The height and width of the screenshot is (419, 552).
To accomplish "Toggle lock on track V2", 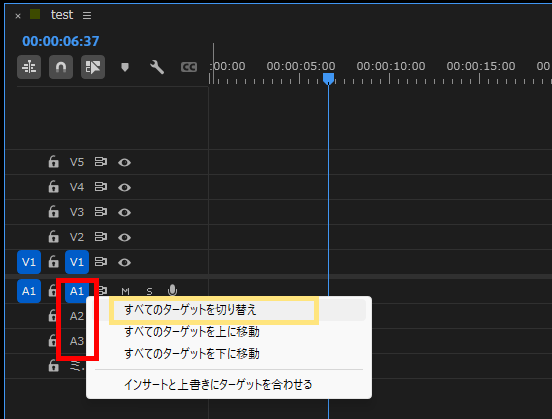I will click(54, 237).
